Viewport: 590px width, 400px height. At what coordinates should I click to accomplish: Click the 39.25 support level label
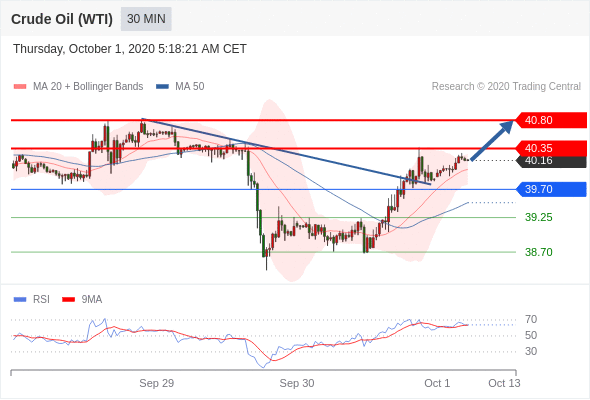pos(538,217)
